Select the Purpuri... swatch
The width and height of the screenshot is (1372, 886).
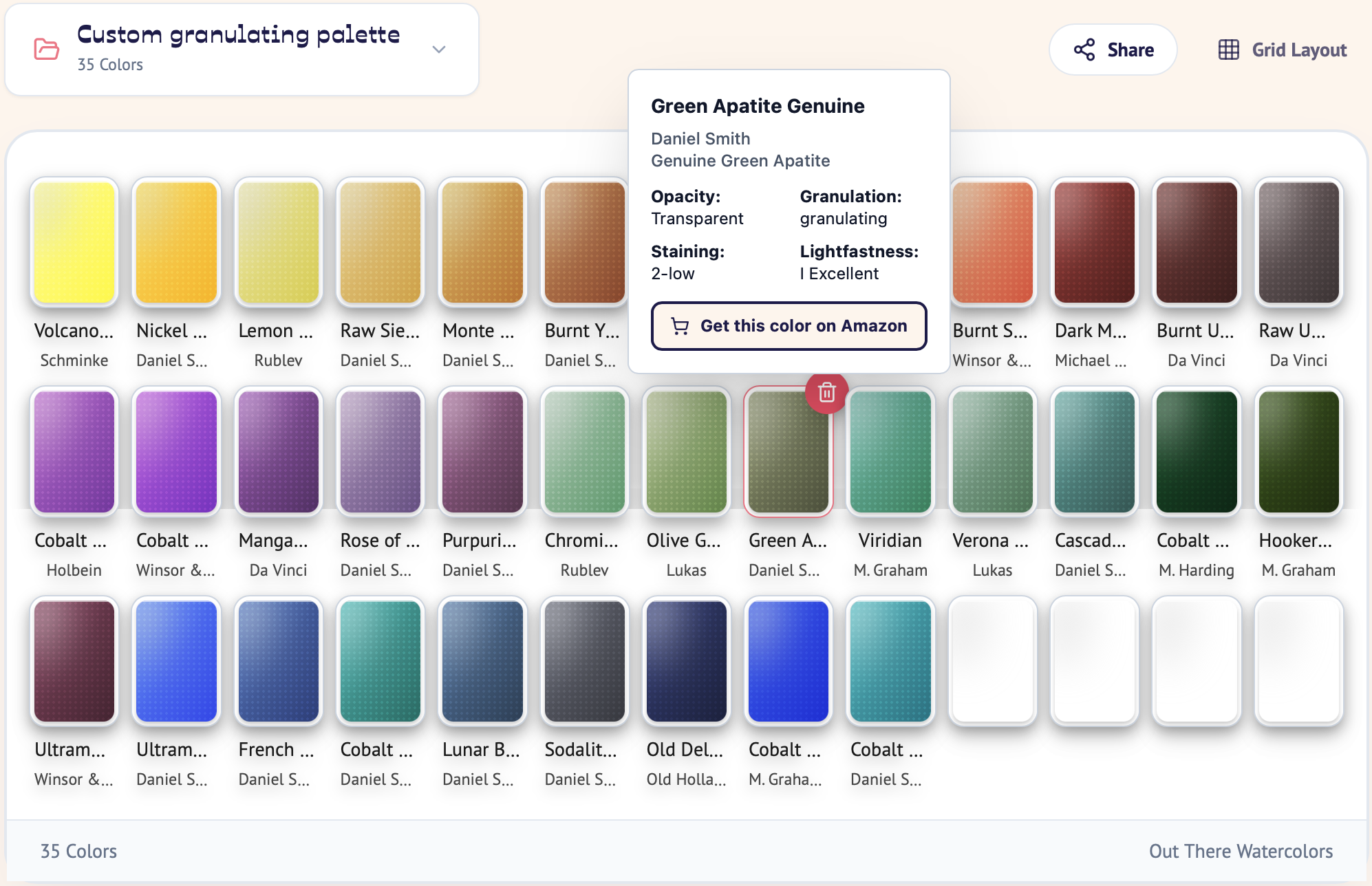pos(482,452)
